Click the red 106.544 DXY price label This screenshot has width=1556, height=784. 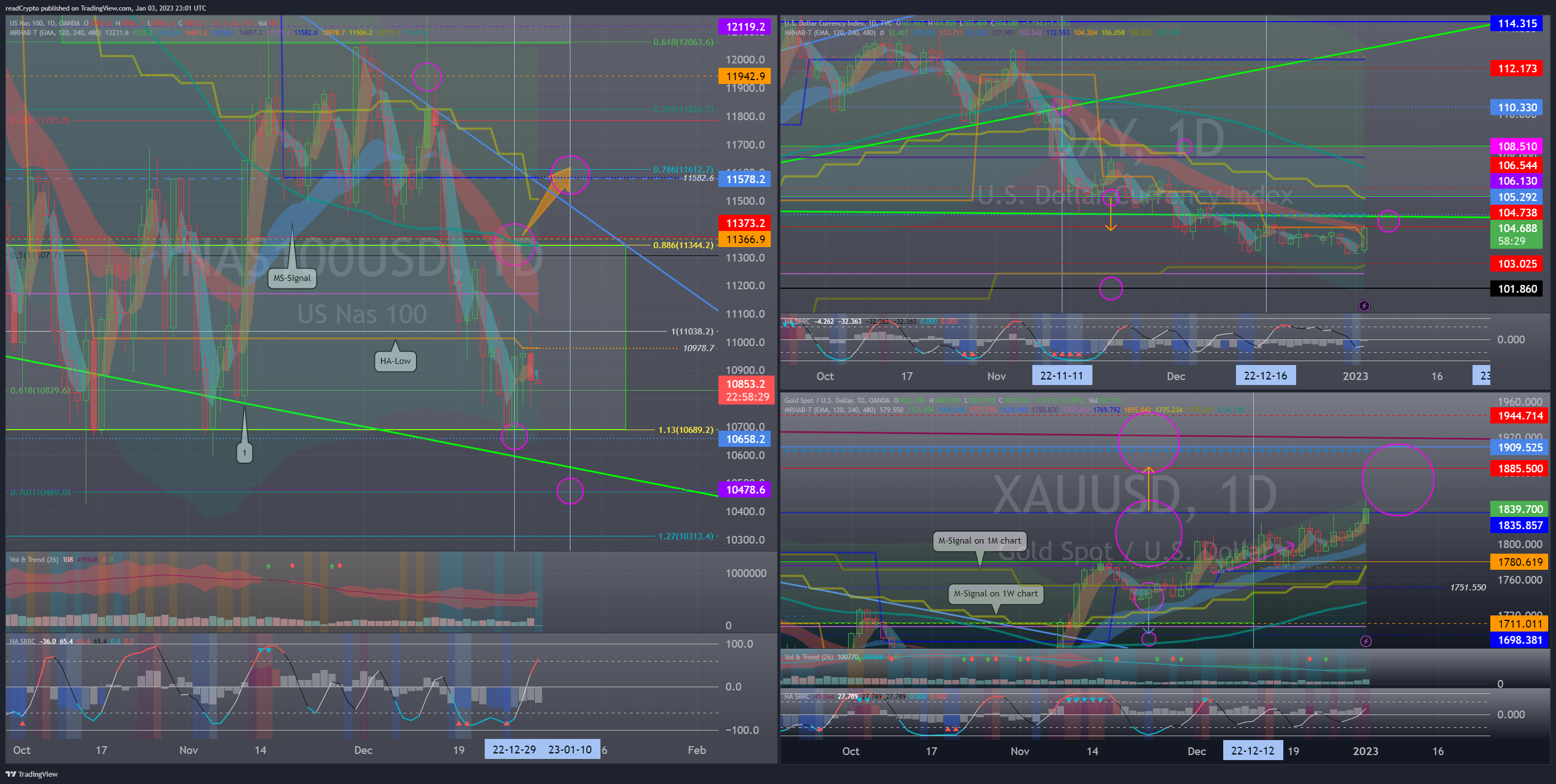click(1516, 165)
